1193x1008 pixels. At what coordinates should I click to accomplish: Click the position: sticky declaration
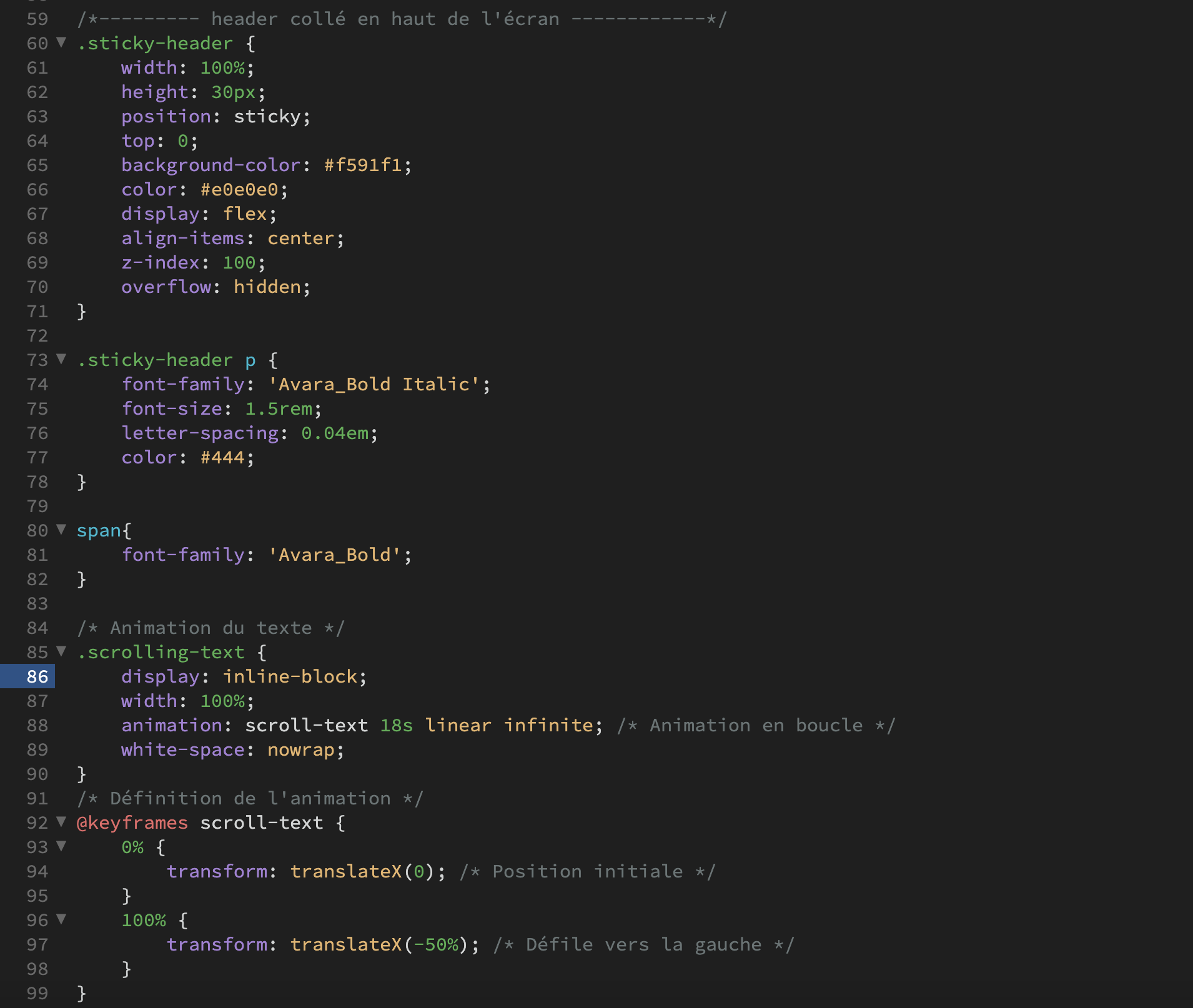pos(215,116)
